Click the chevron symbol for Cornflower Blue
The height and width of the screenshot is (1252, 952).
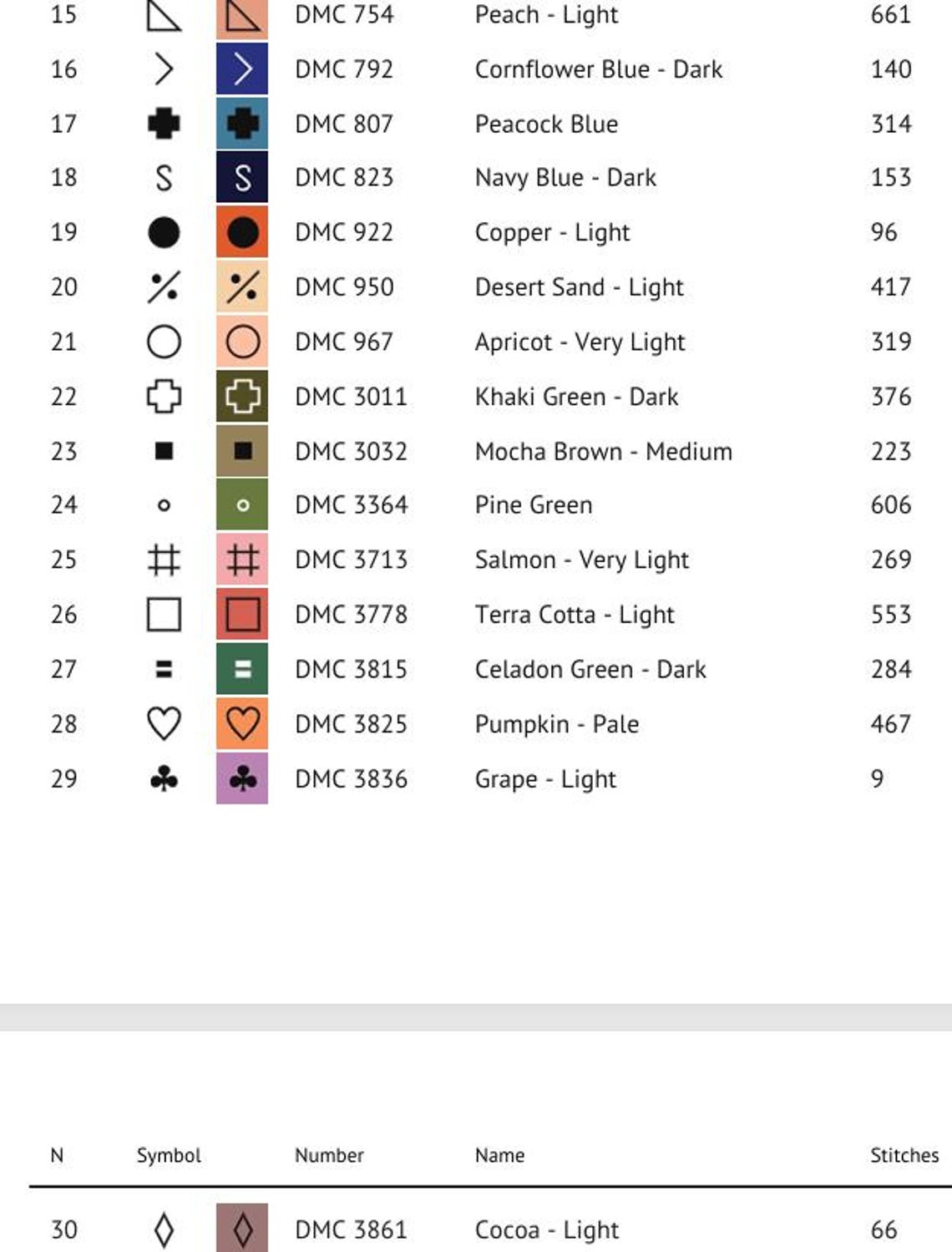[x=164, y=69]
